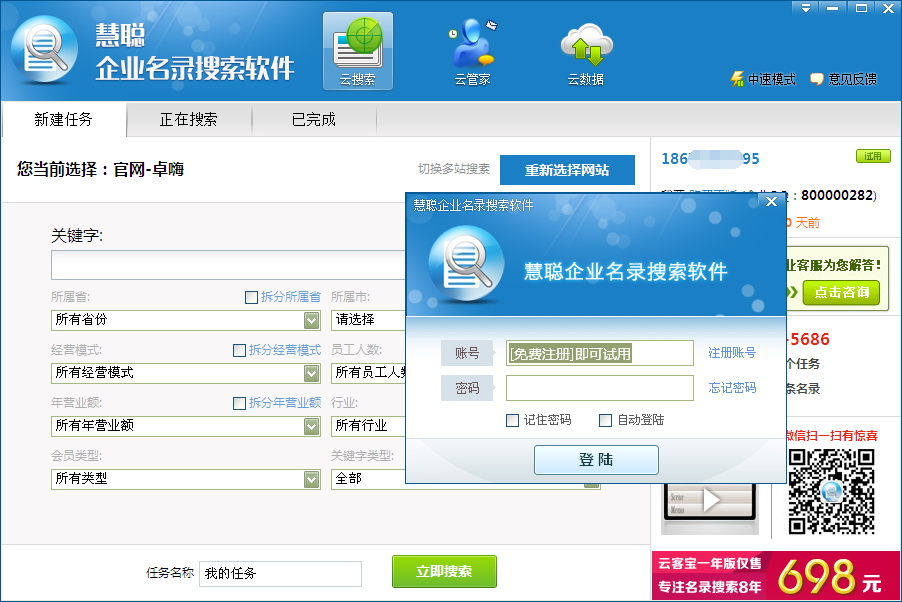The height and width of the screenshot is (602, 902).
Task: Enable 自动登陆 checkbox
Action: (x=605, y=420)
